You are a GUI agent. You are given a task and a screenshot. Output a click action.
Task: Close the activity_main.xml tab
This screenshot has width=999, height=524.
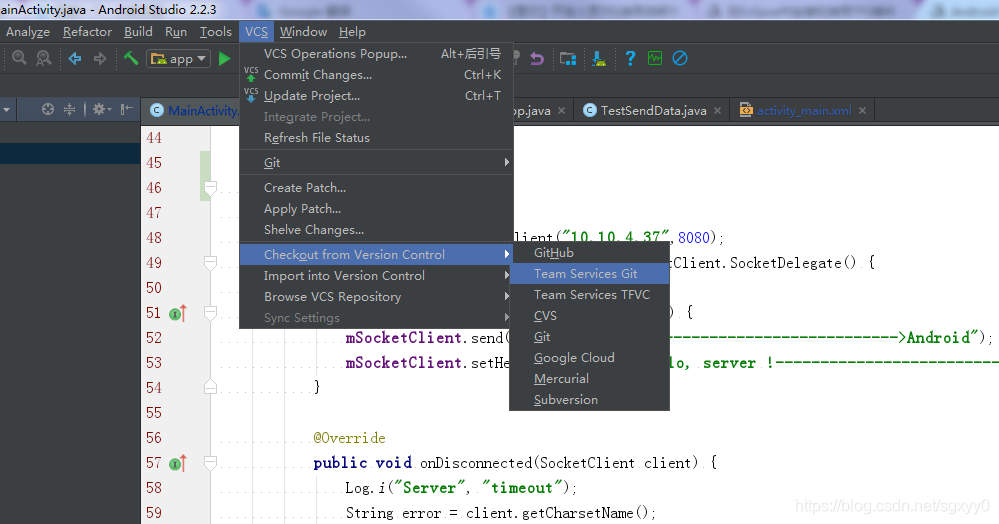[x=862, y=111]
